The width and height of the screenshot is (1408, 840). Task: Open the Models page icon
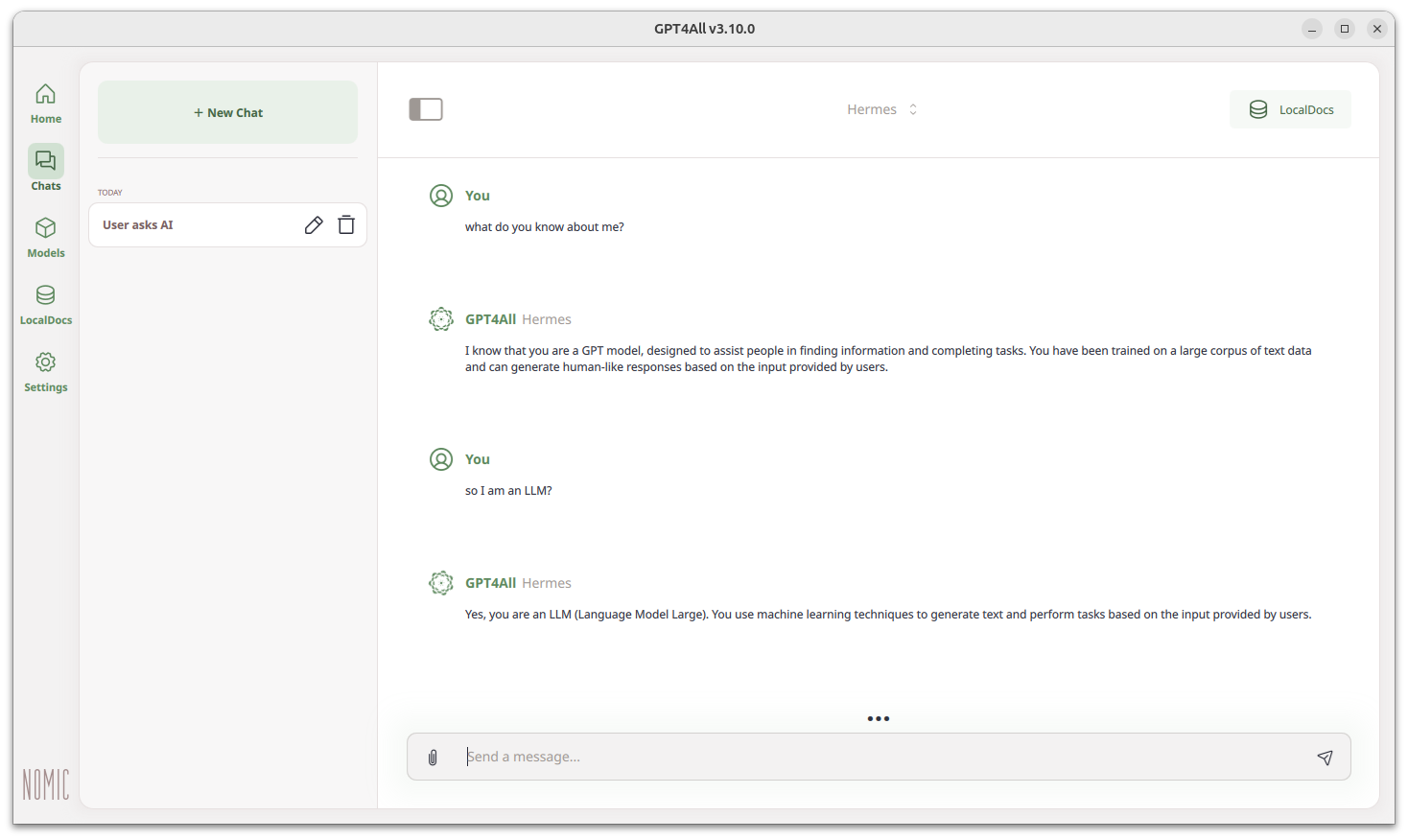pos(45,238)
